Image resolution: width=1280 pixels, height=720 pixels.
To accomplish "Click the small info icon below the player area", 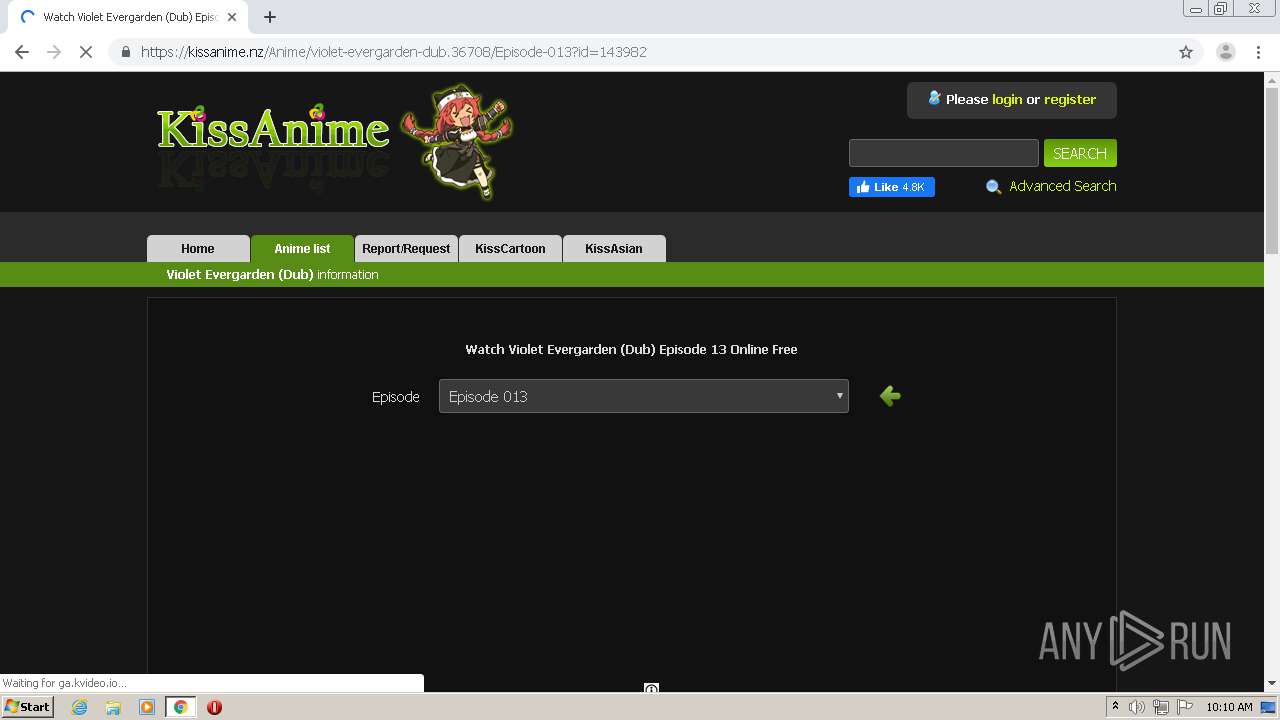I will tap(651, 689).
